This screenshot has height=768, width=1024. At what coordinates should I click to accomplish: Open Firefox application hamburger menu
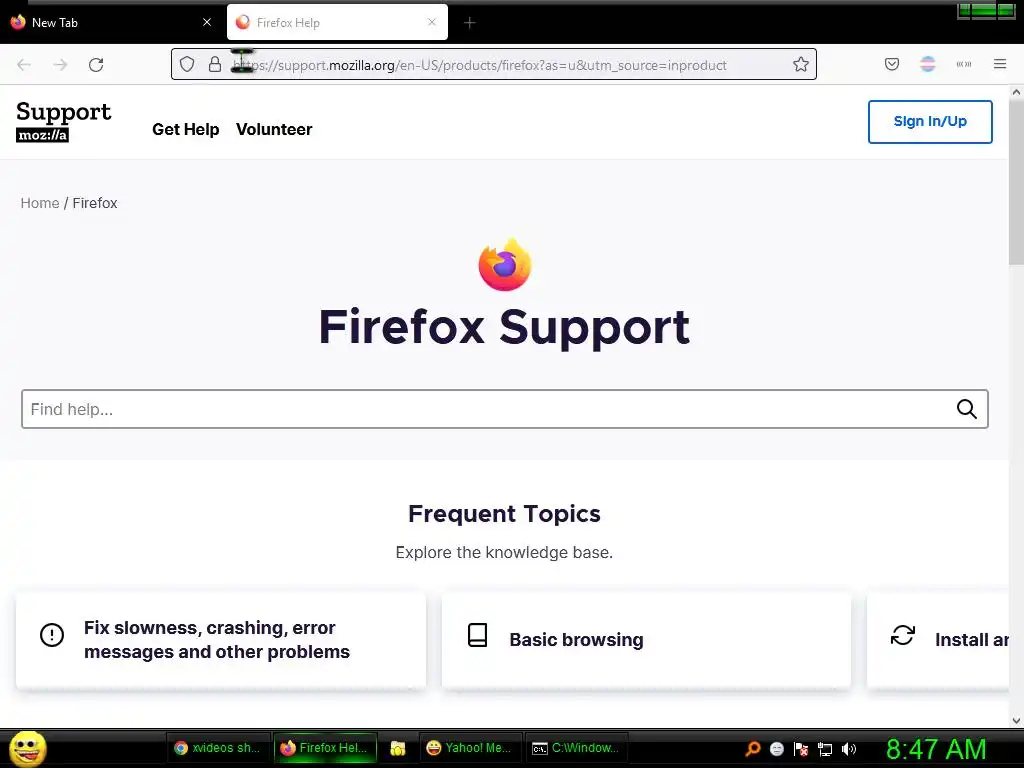pos(1000,64)
